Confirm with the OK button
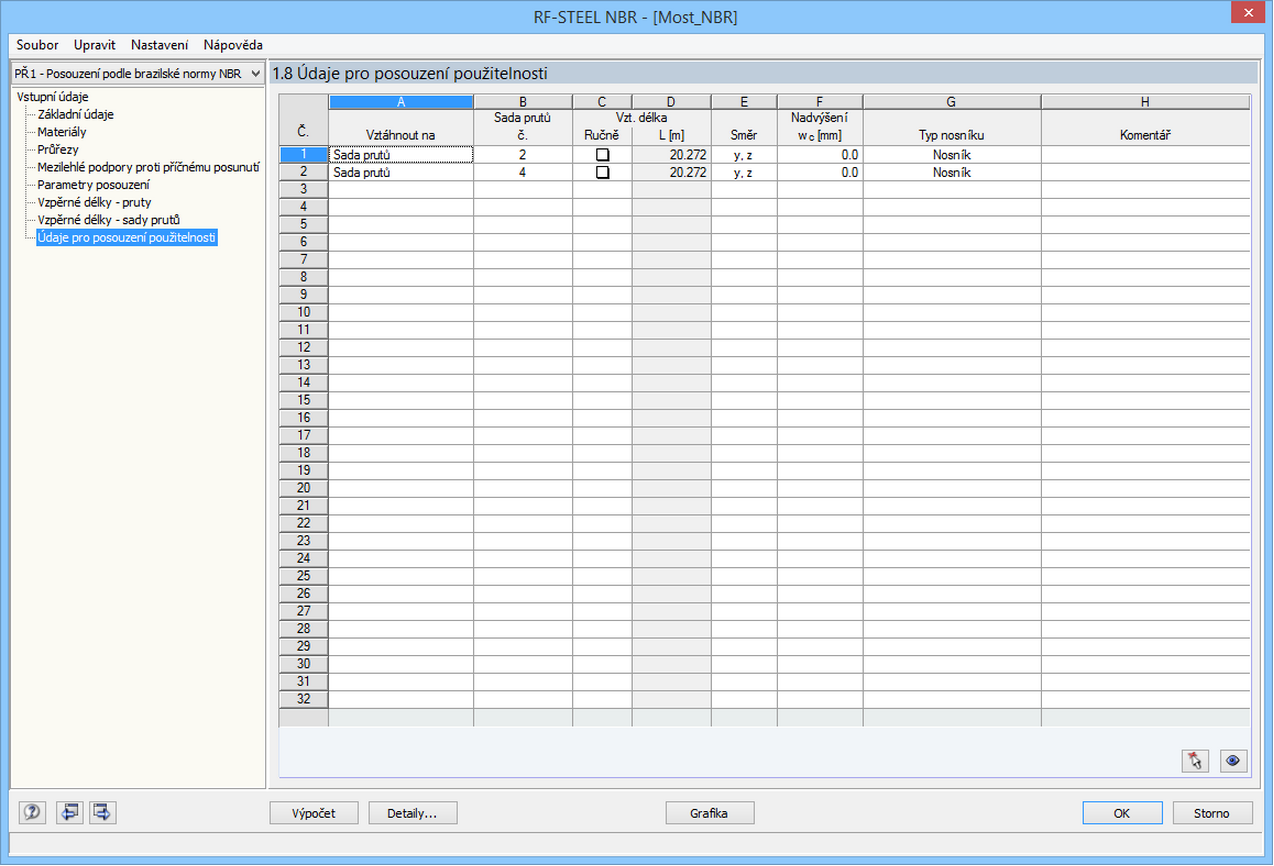Screen dimensions: 1274x866 (x=1122, y=813)
